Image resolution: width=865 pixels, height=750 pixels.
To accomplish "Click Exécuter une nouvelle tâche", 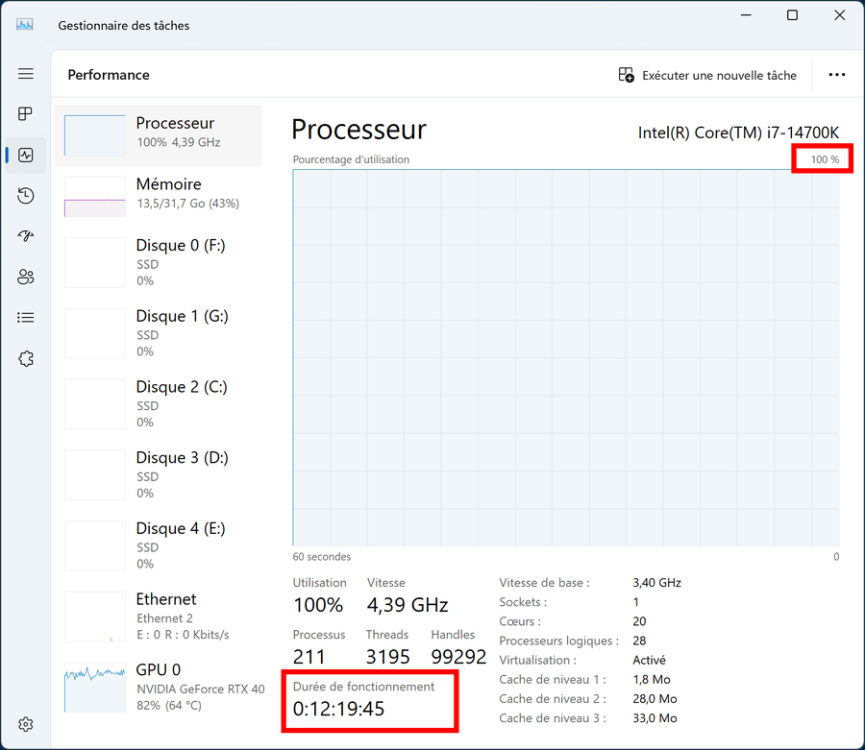I will pyautogui.click(x=707, y=75).
